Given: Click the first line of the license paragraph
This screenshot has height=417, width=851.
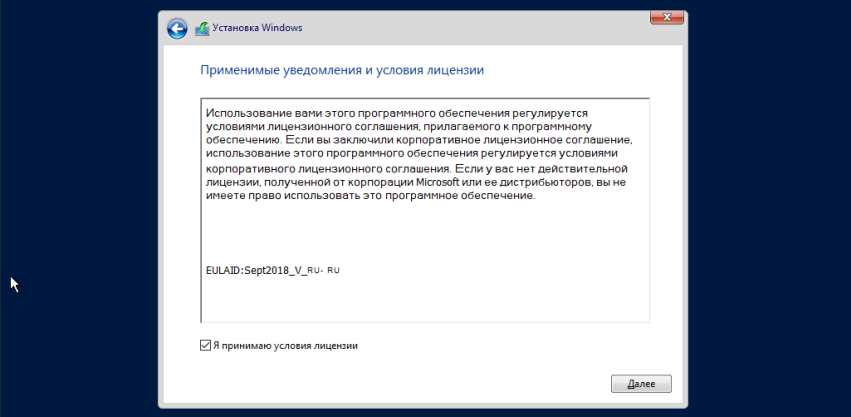Looking at the screenshot, I should pos(395,114).
